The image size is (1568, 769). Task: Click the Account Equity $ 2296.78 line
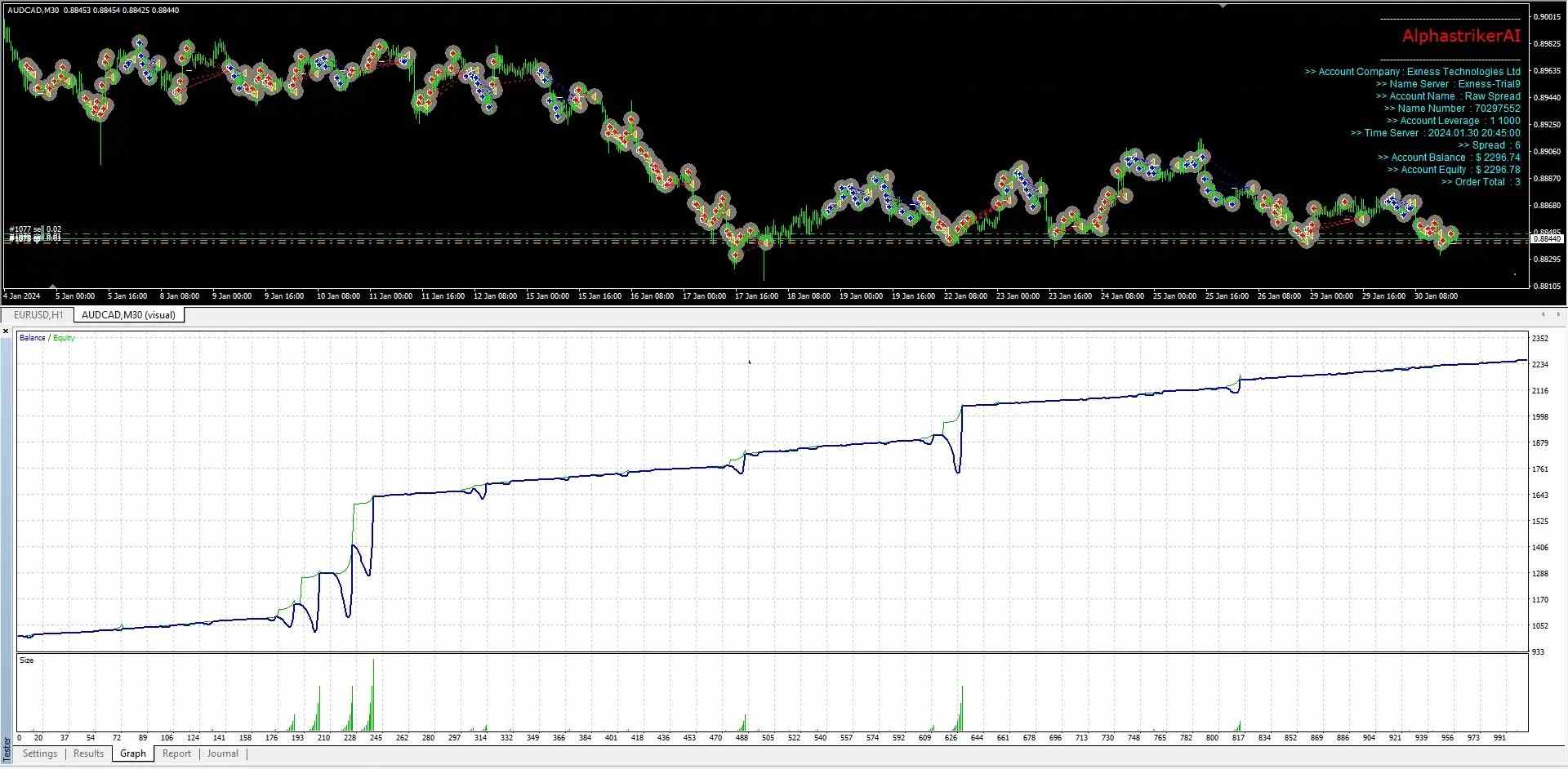pyautogui.click(x=1454, y=170)
